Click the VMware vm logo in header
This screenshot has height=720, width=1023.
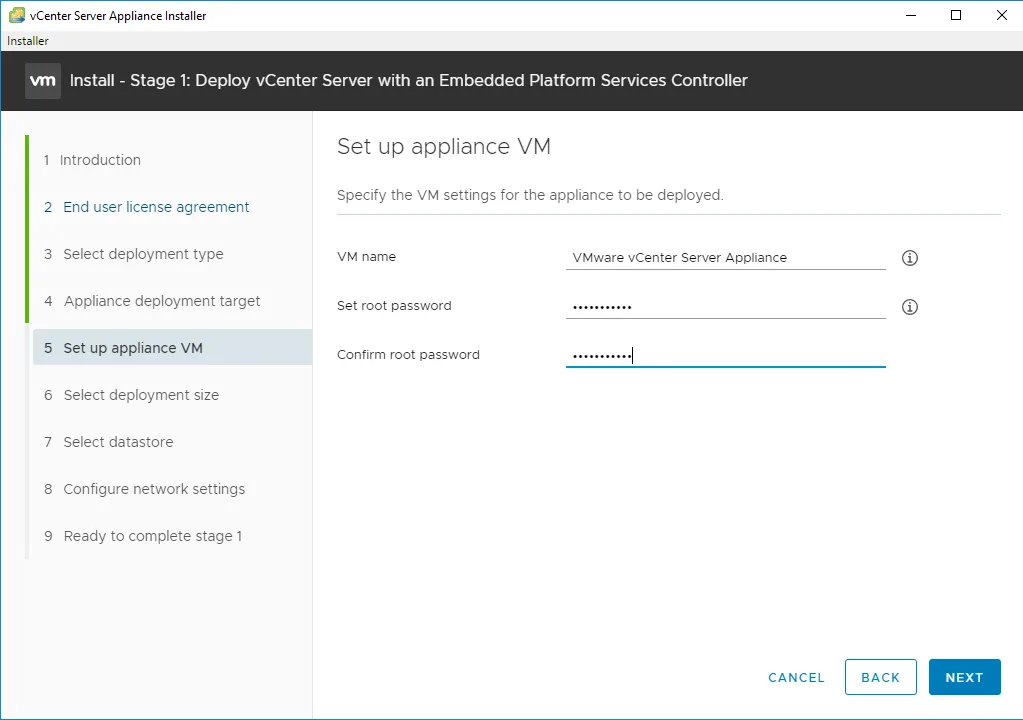(43, 81)
